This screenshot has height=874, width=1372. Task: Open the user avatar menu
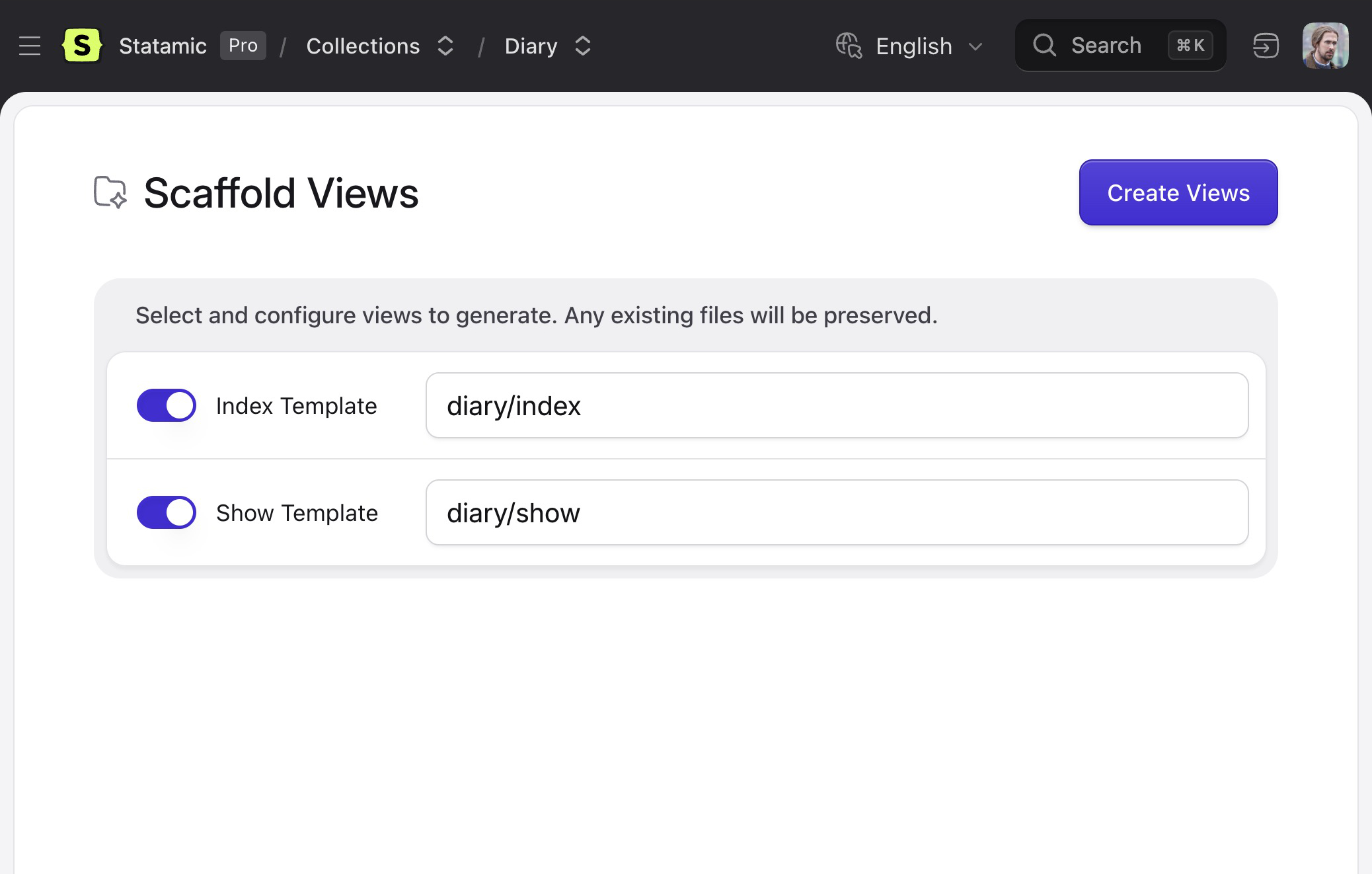pyautogui.click(x=1324, y=46)
